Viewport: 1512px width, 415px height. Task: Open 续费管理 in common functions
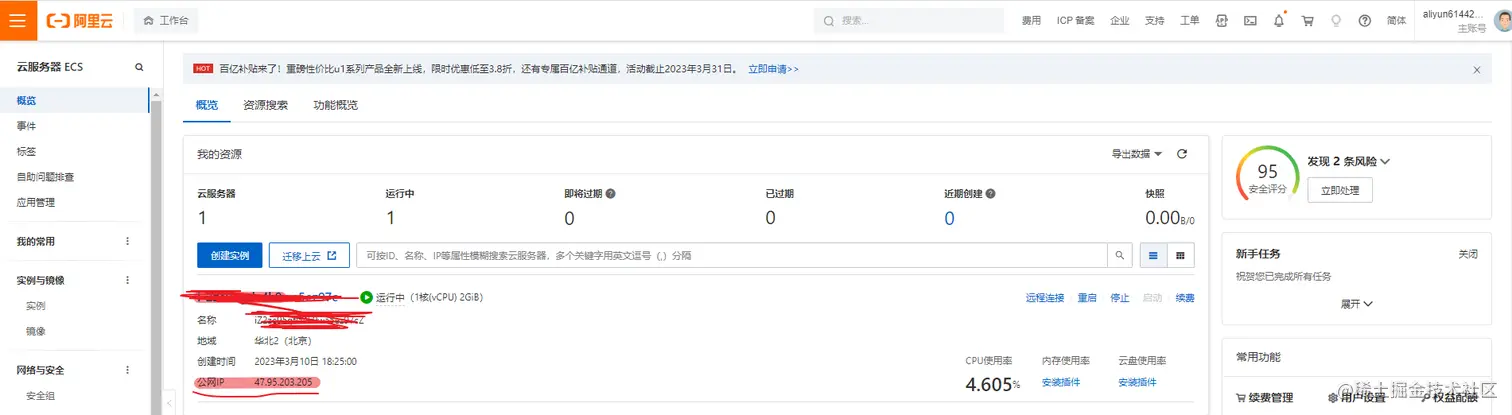[x=1265, y=397]
